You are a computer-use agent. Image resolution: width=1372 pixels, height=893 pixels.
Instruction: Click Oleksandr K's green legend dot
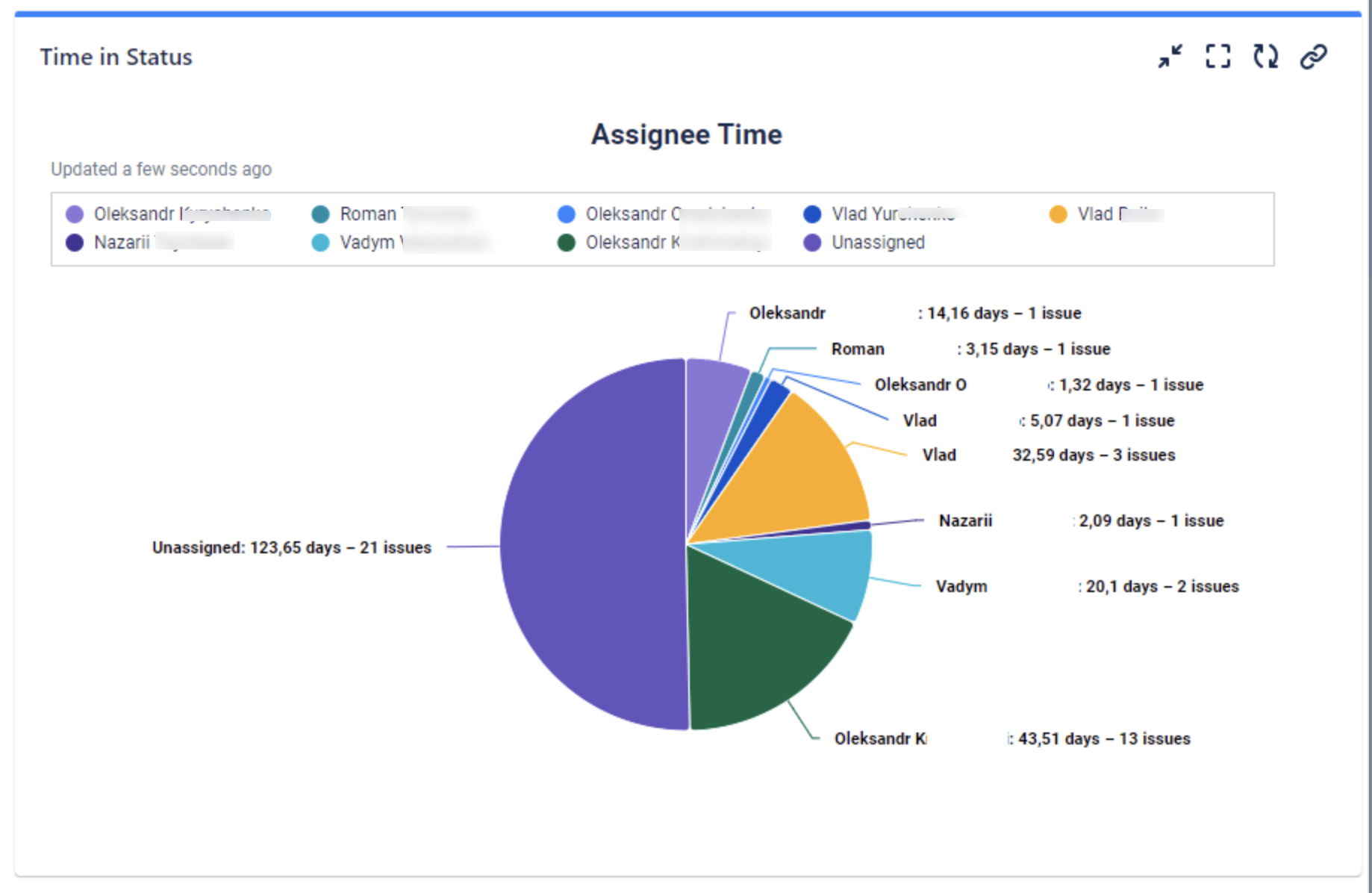(565, 242)
